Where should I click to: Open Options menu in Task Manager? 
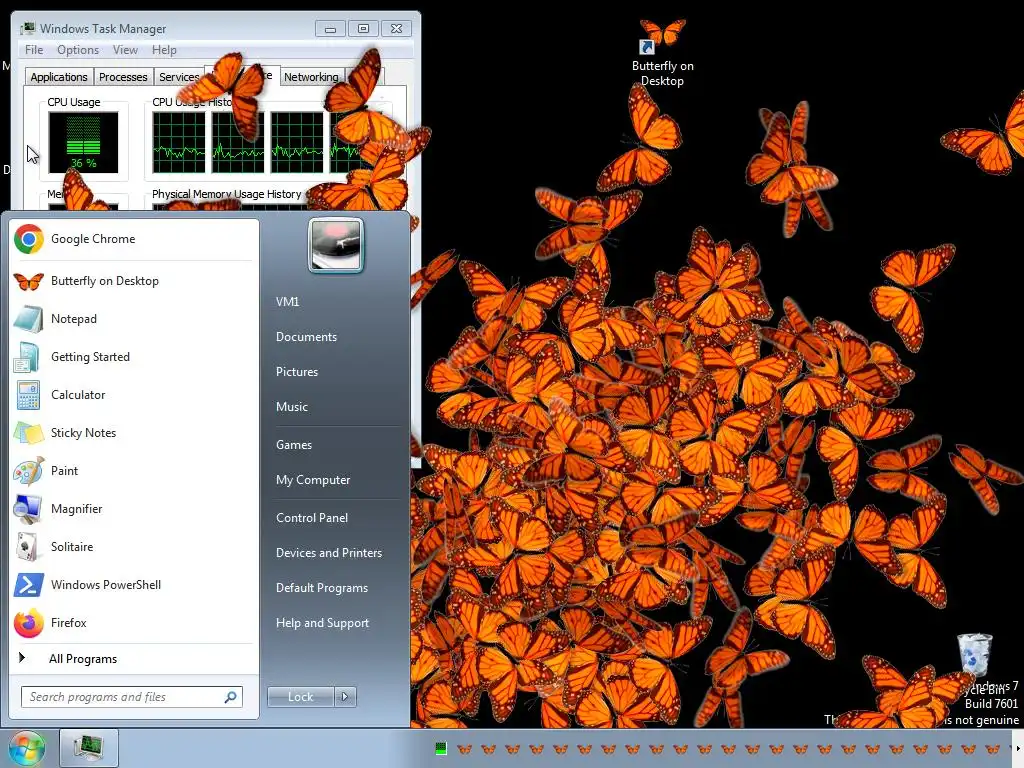point(78,50)
